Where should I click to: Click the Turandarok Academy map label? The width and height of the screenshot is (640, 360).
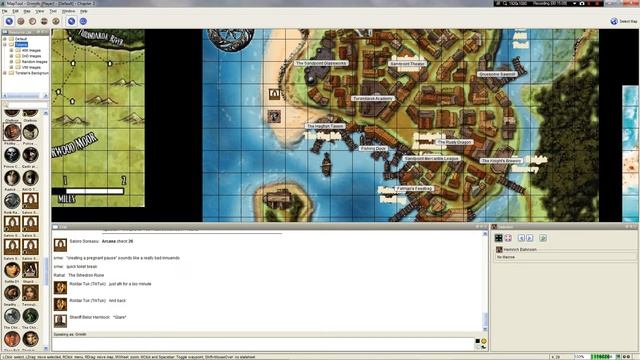(x=373, y=98)
